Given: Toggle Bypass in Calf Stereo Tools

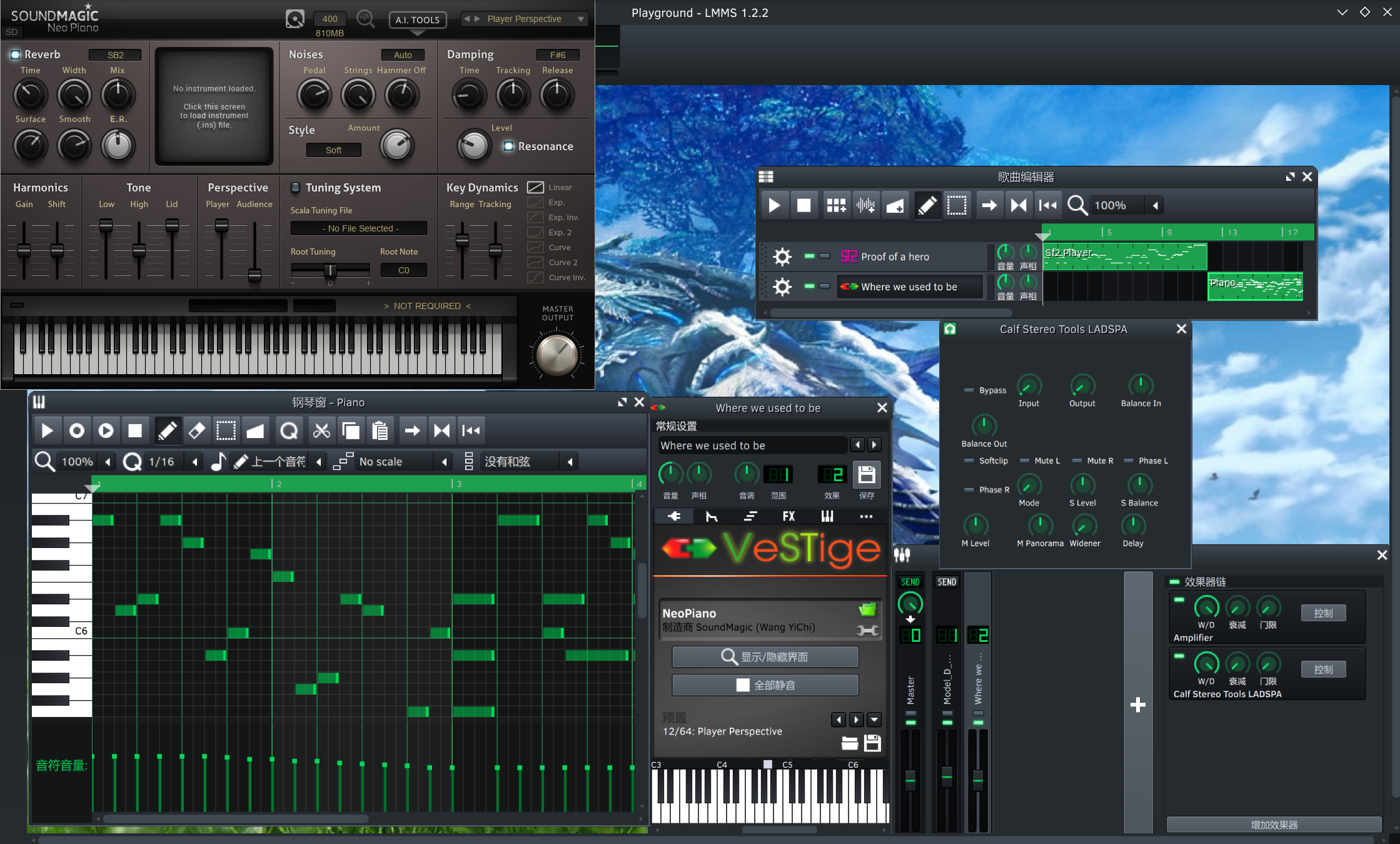Looking at the screenshot, I should [x=969, y=390].
